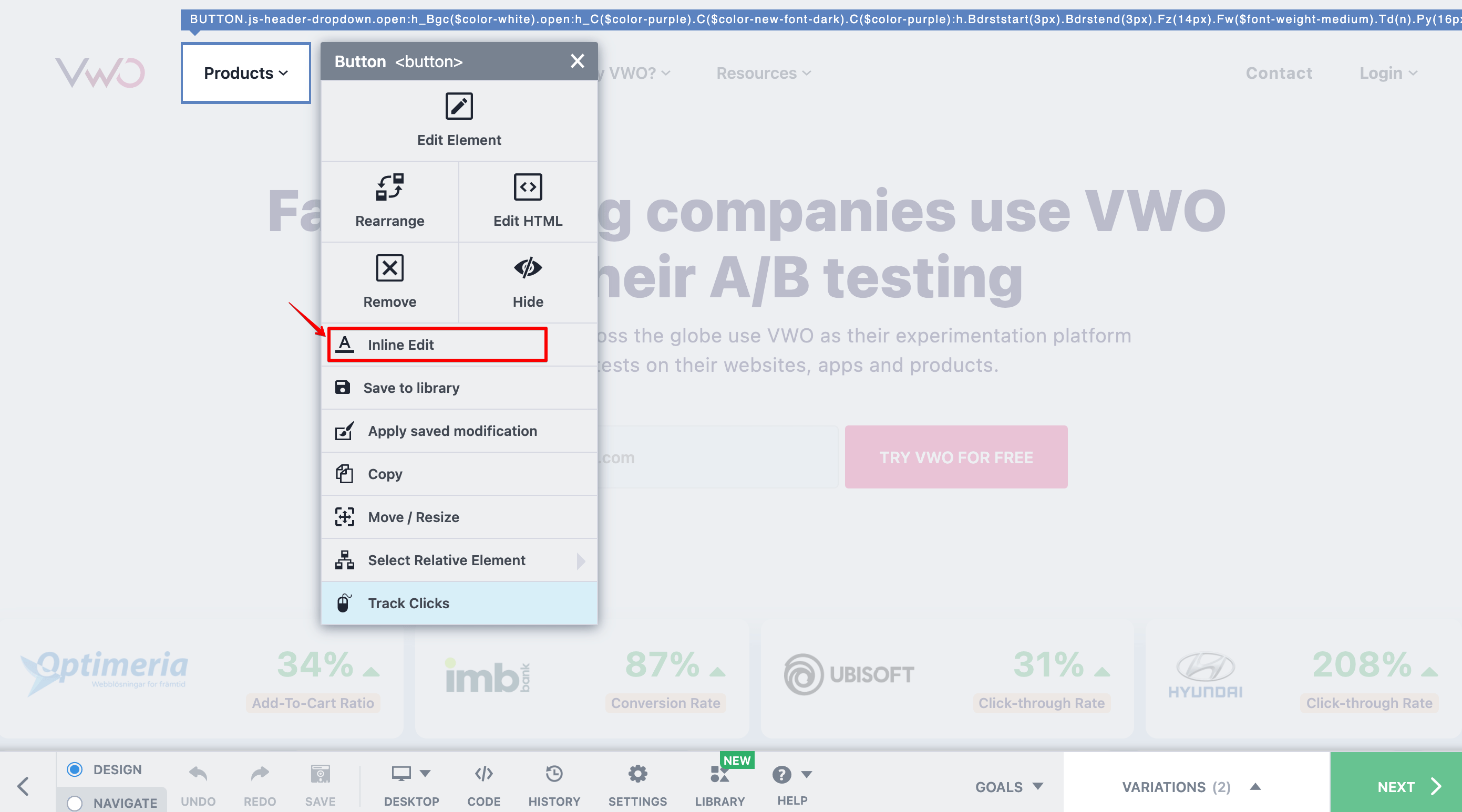The width and height of the screenshot is (1462, 812).
Task: Click the Edit Element pencil icon
Action: [459, 107]
